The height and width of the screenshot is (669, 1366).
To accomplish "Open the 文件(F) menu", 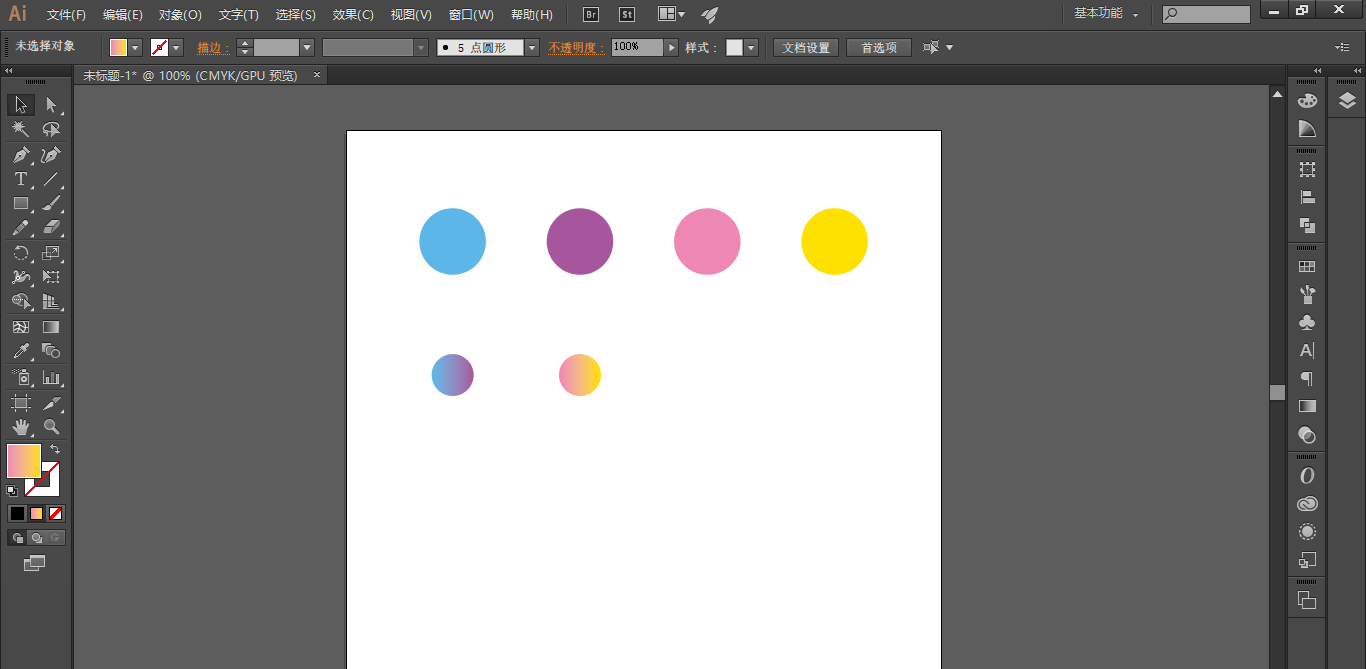I will 66,15.
